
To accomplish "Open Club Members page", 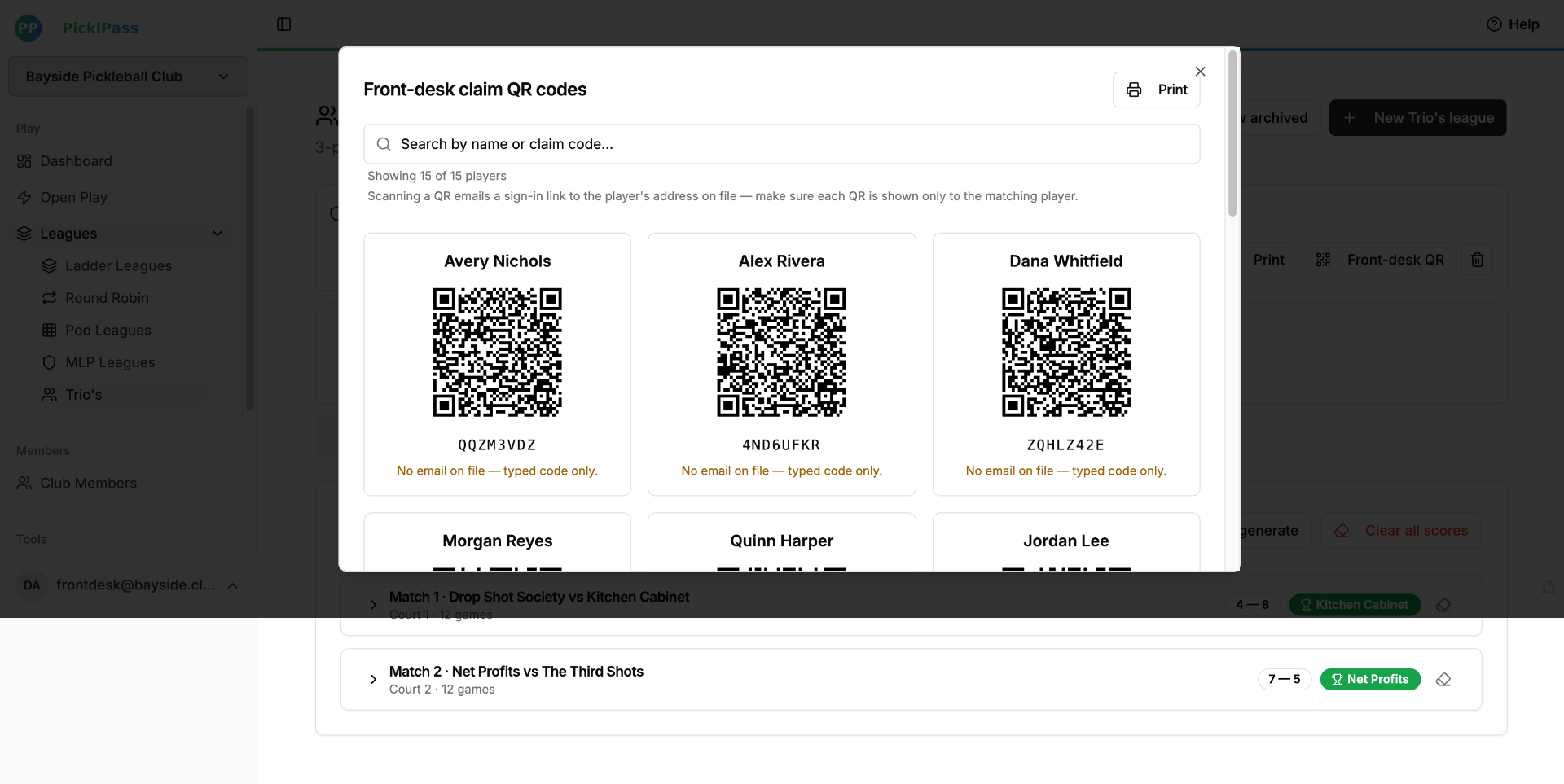I will pyautogui.click(x=88, y=483).
